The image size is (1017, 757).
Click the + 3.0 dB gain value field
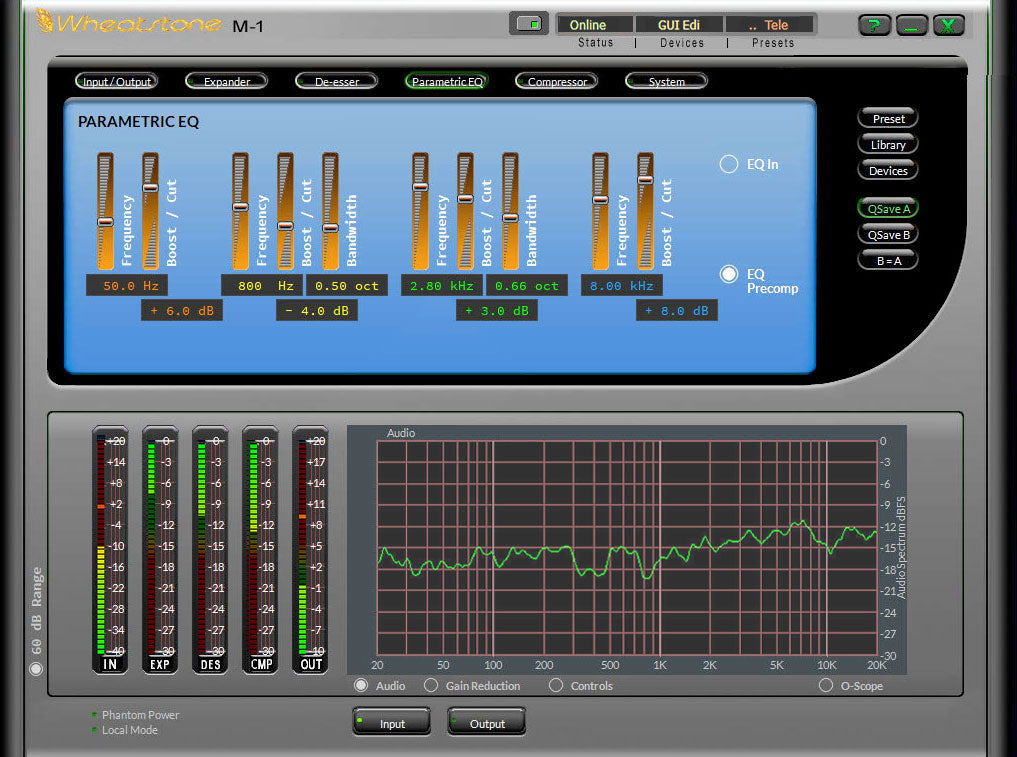pyautogui.click(x=497, y=311)
